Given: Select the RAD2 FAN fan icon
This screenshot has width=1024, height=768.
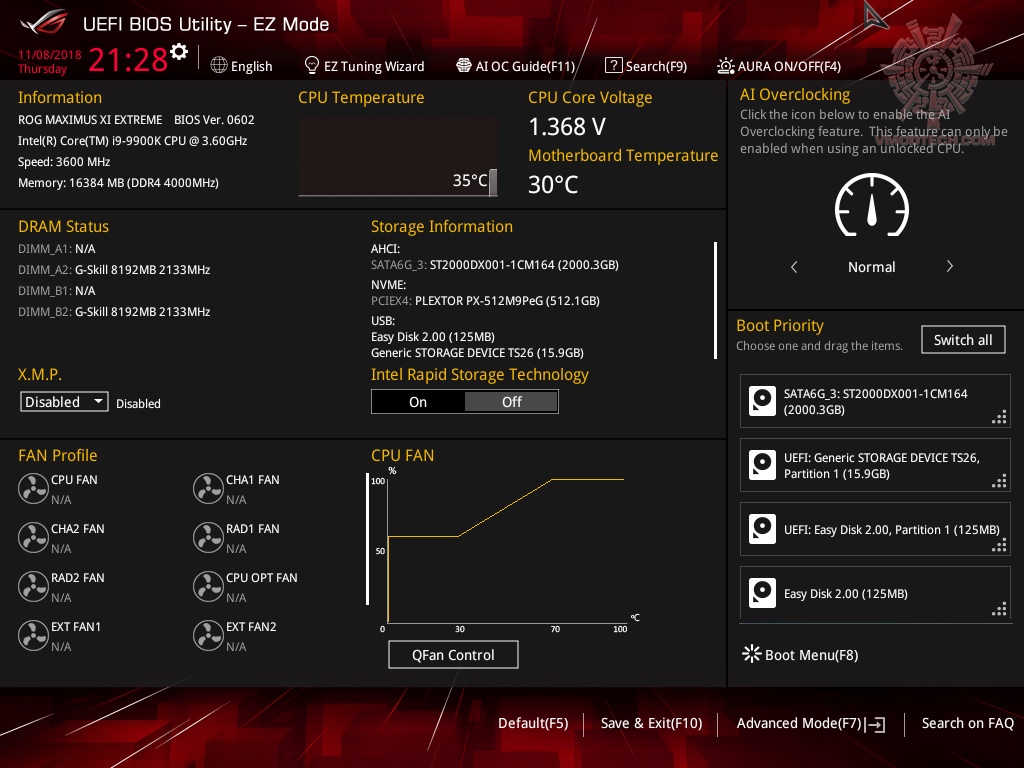Looking at the screenshot, I should tap(33, 587).
